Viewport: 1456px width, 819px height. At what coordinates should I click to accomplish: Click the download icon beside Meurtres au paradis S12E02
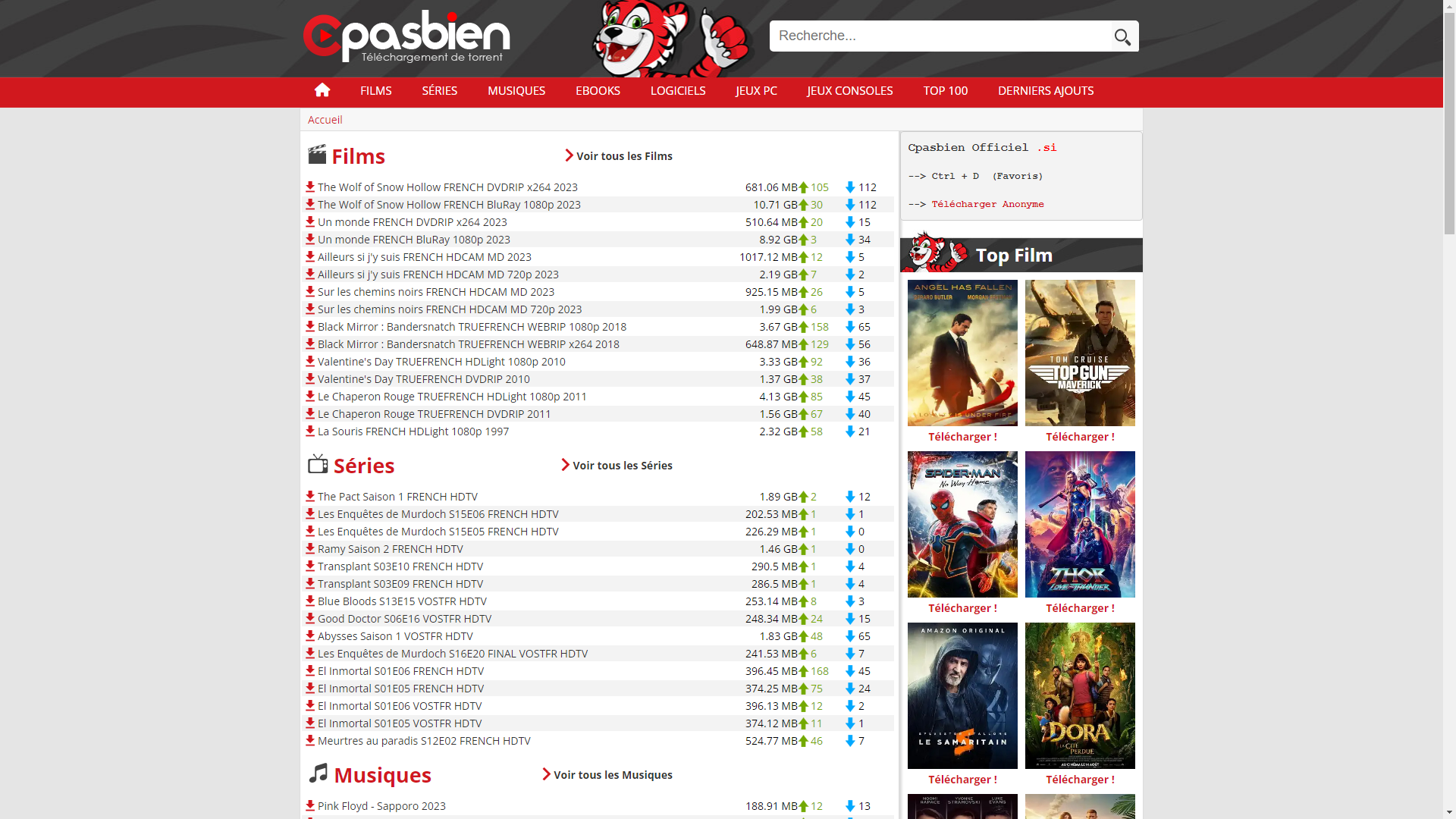310,740
